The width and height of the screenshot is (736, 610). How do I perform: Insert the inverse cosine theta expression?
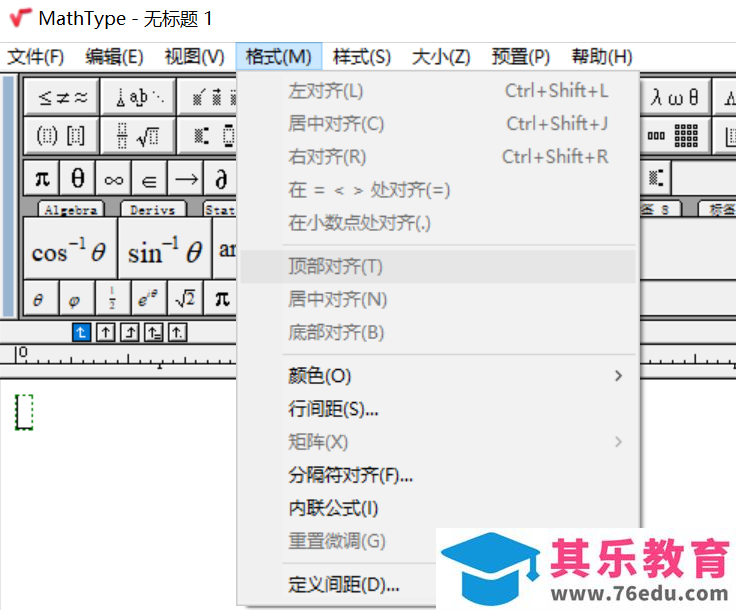click(69, 248)
